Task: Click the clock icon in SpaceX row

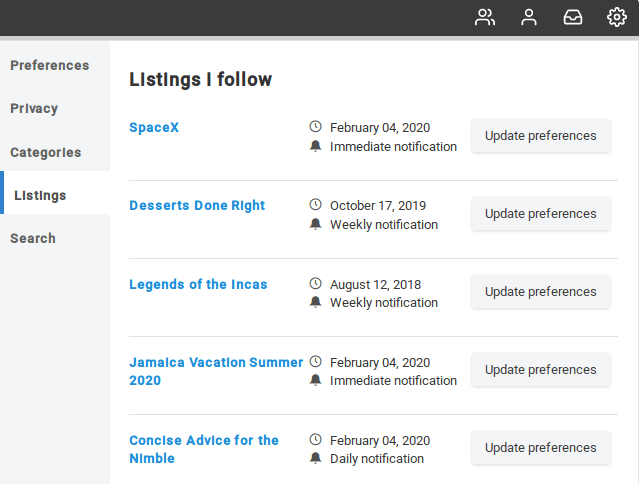Action: [x=315, y=127]
